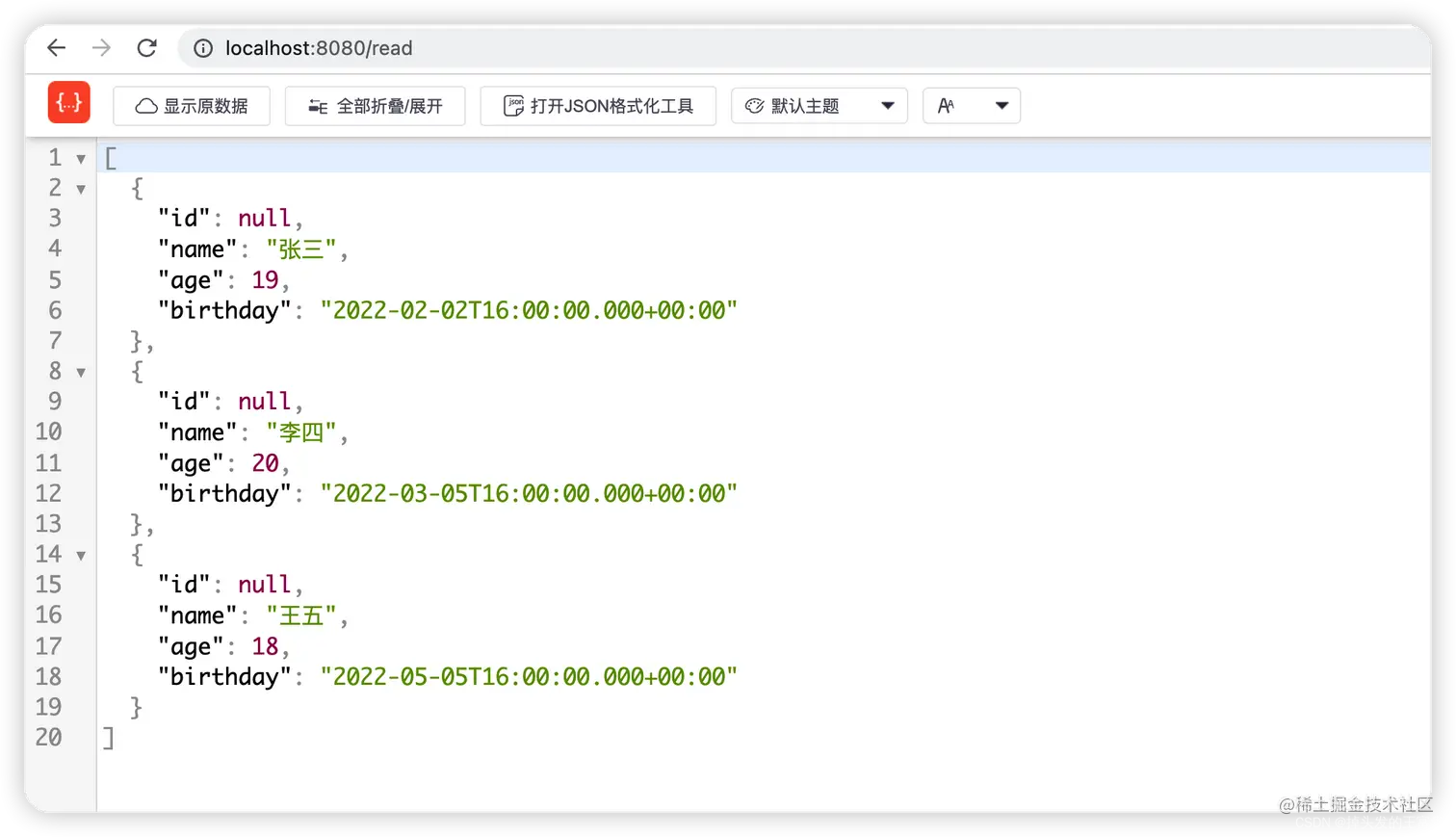Screen dimensions: 1456x837
Task: Reload the page with the refresh icon
Action: pos(146,48)
